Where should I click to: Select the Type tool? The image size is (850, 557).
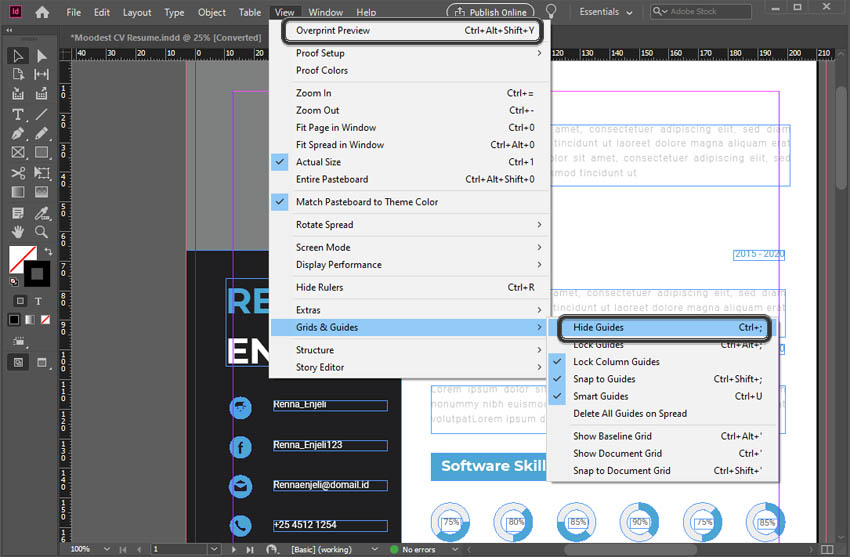pos(17,115)
